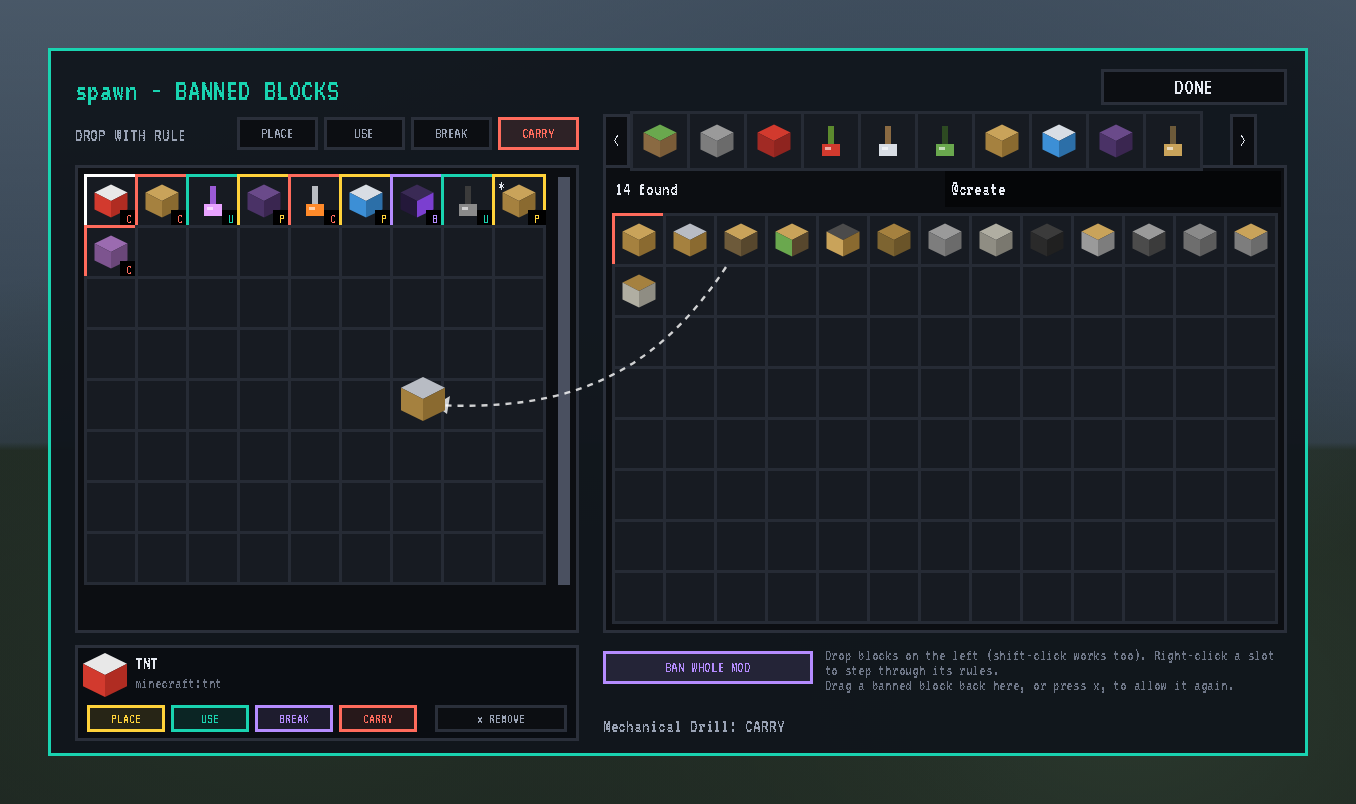The width and height of the screenshot is (1356, 804).
Task: Select the blue ice banned block marked P
Action: click(365, 200)
